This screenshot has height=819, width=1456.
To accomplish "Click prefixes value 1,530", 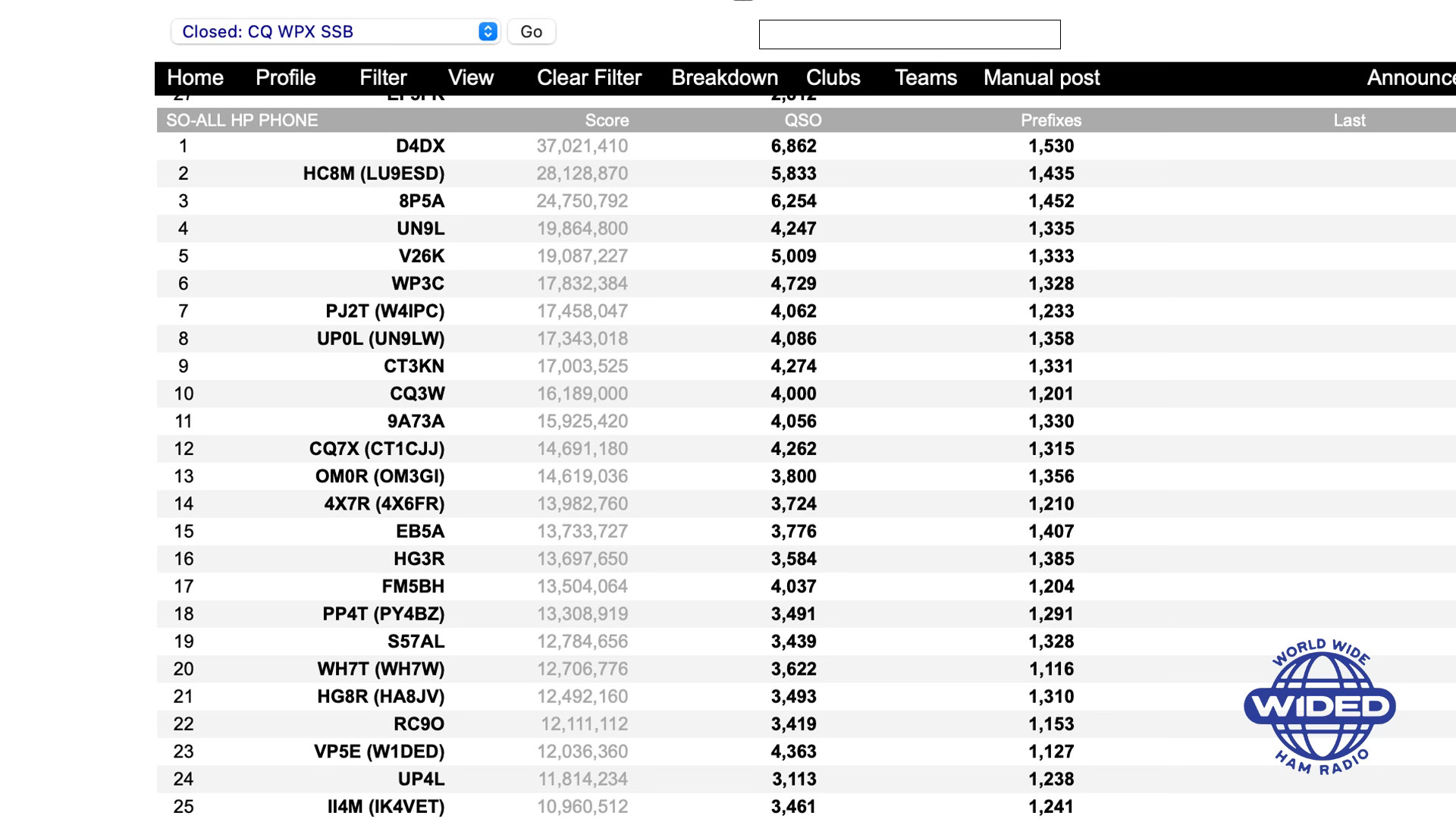I will pyautogui.click(x=1051, y=146).
